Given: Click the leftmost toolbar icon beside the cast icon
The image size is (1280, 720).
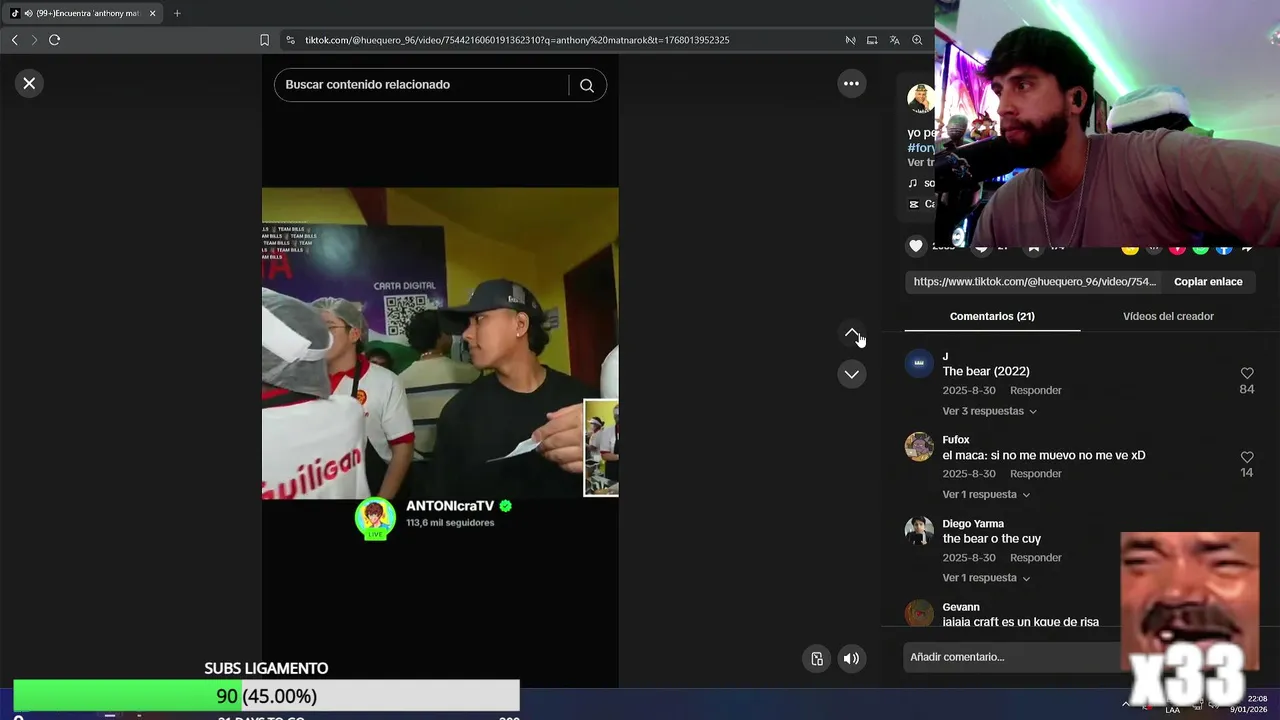Looking at the screenshot, I should 850,40.
